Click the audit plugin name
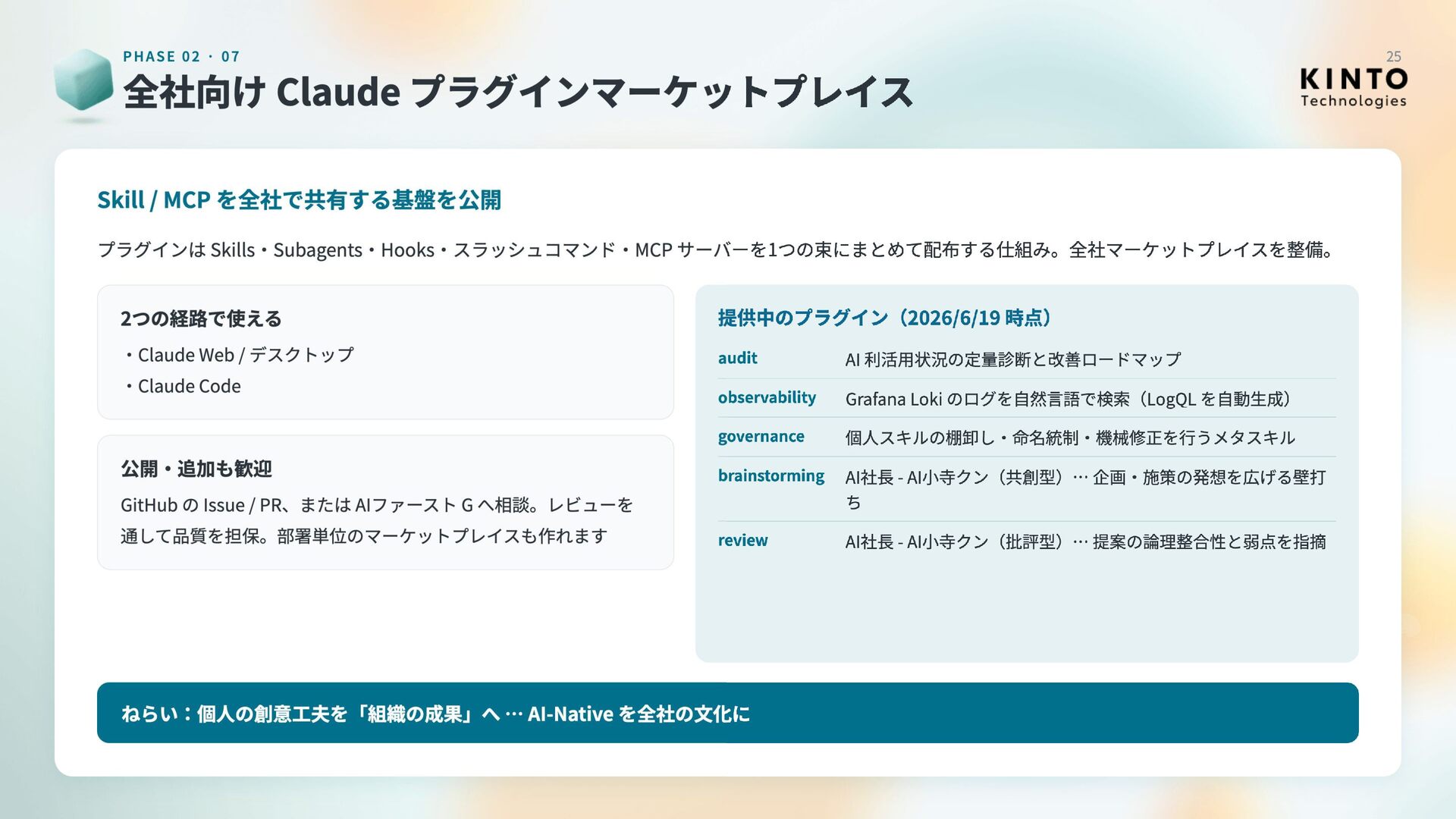 [x=738, y=358]
